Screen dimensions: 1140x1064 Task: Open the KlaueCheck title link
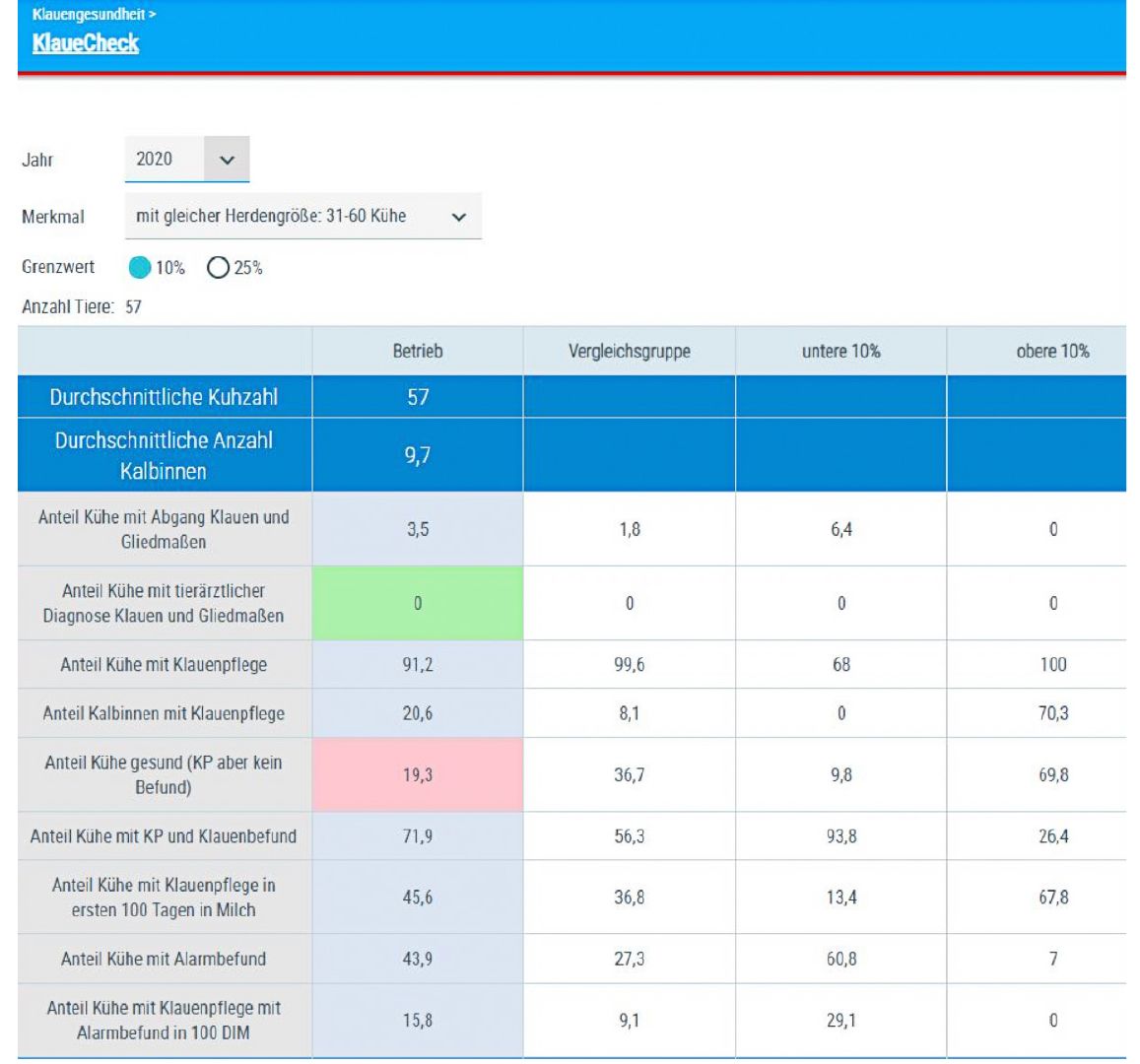[x=86, y=43]
